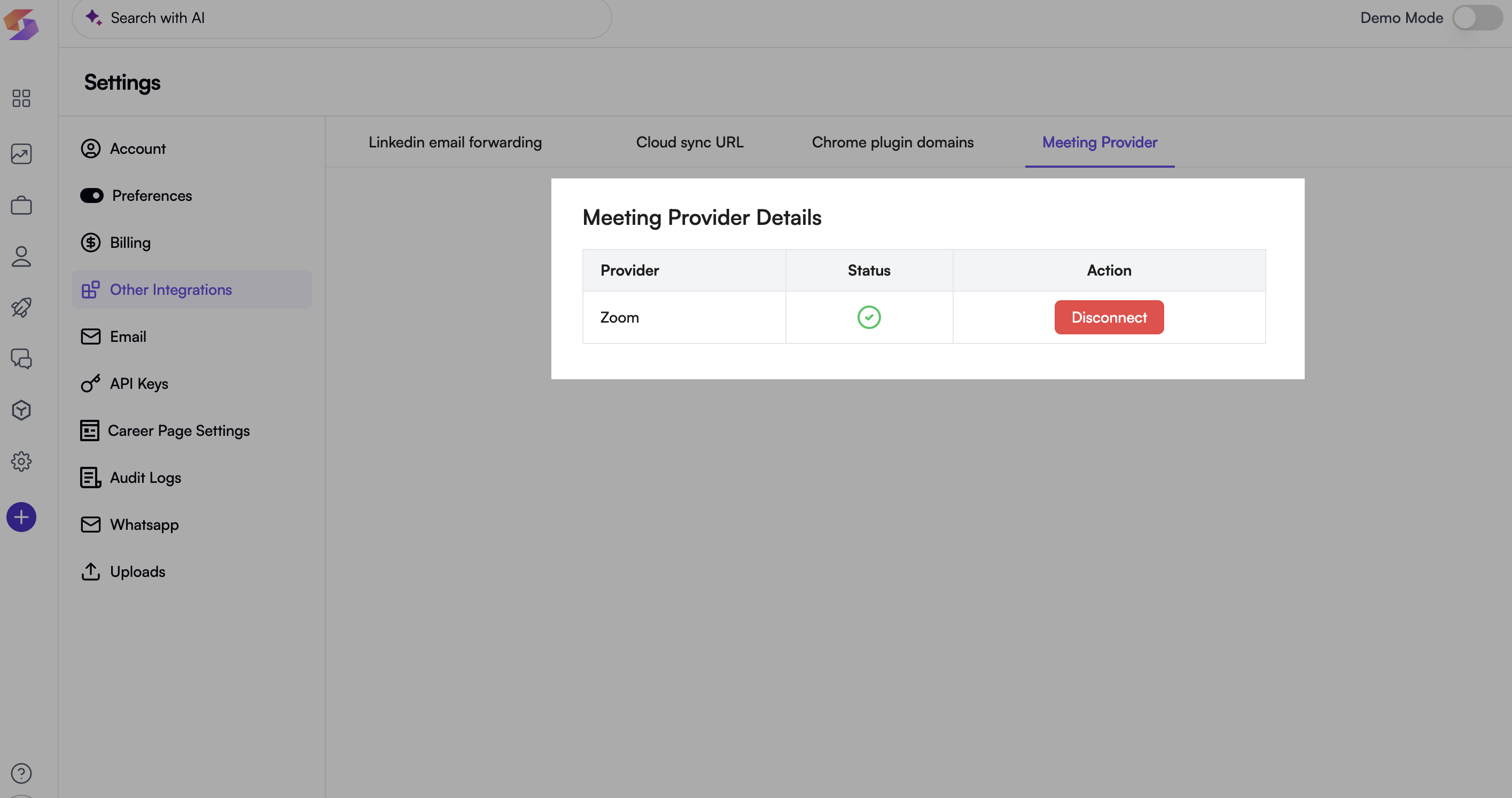Open the settings gear icon
The width and height of the screenshot is (1512, 798).
(x=21, y=461)
